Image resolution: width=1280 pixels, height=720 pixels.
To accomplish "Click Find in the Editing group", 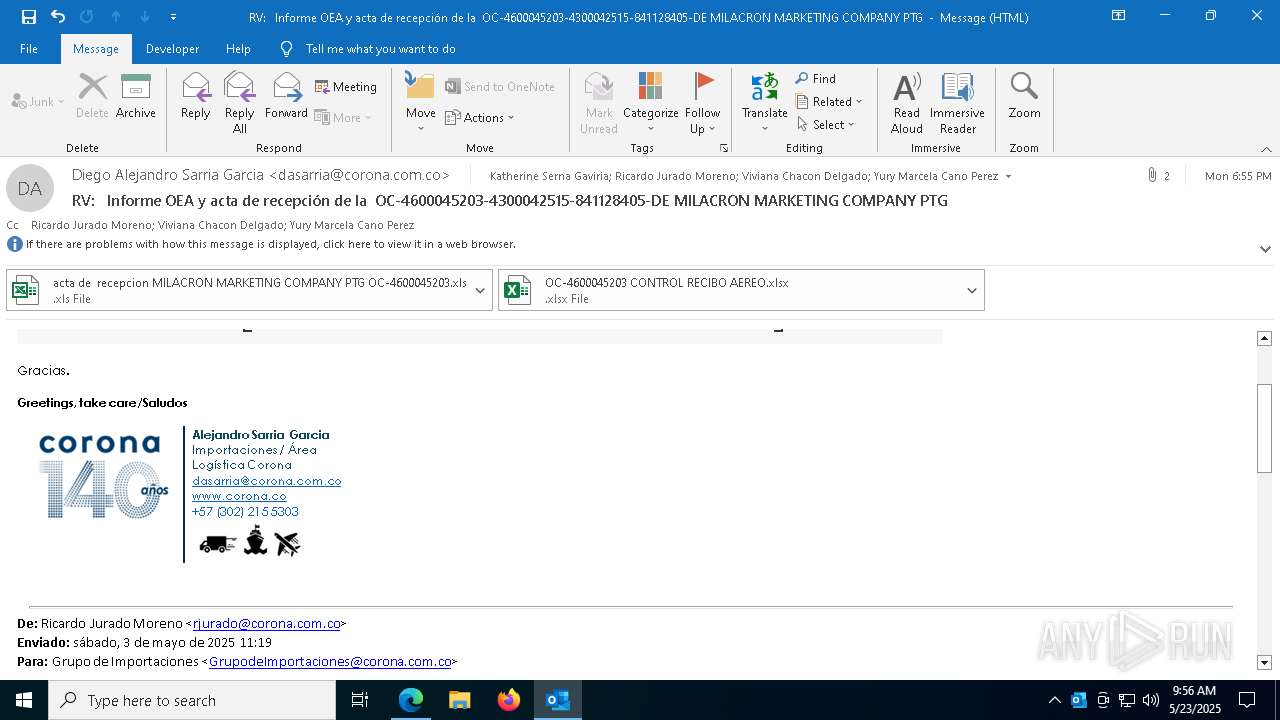I will coord(816,78).
